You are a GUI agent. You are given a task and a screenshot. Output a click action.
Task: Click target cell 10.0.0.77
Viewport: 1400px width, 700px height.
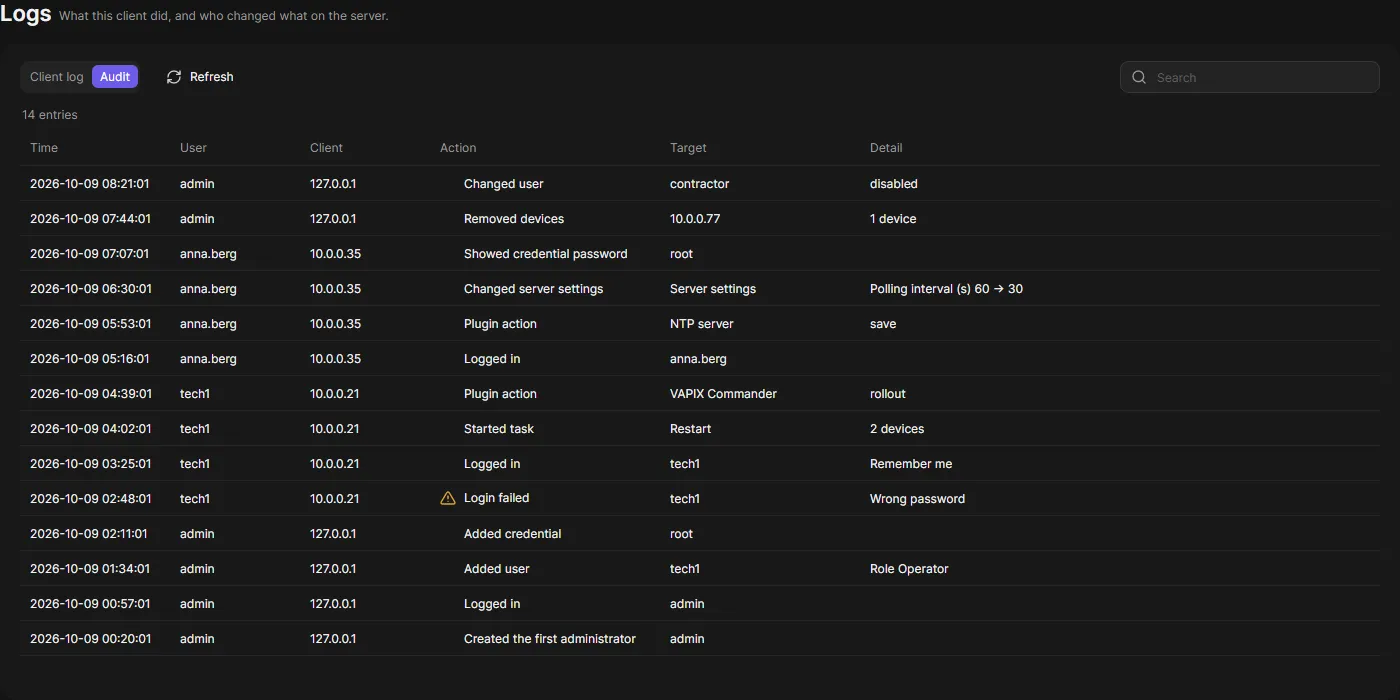click(695, 219)
